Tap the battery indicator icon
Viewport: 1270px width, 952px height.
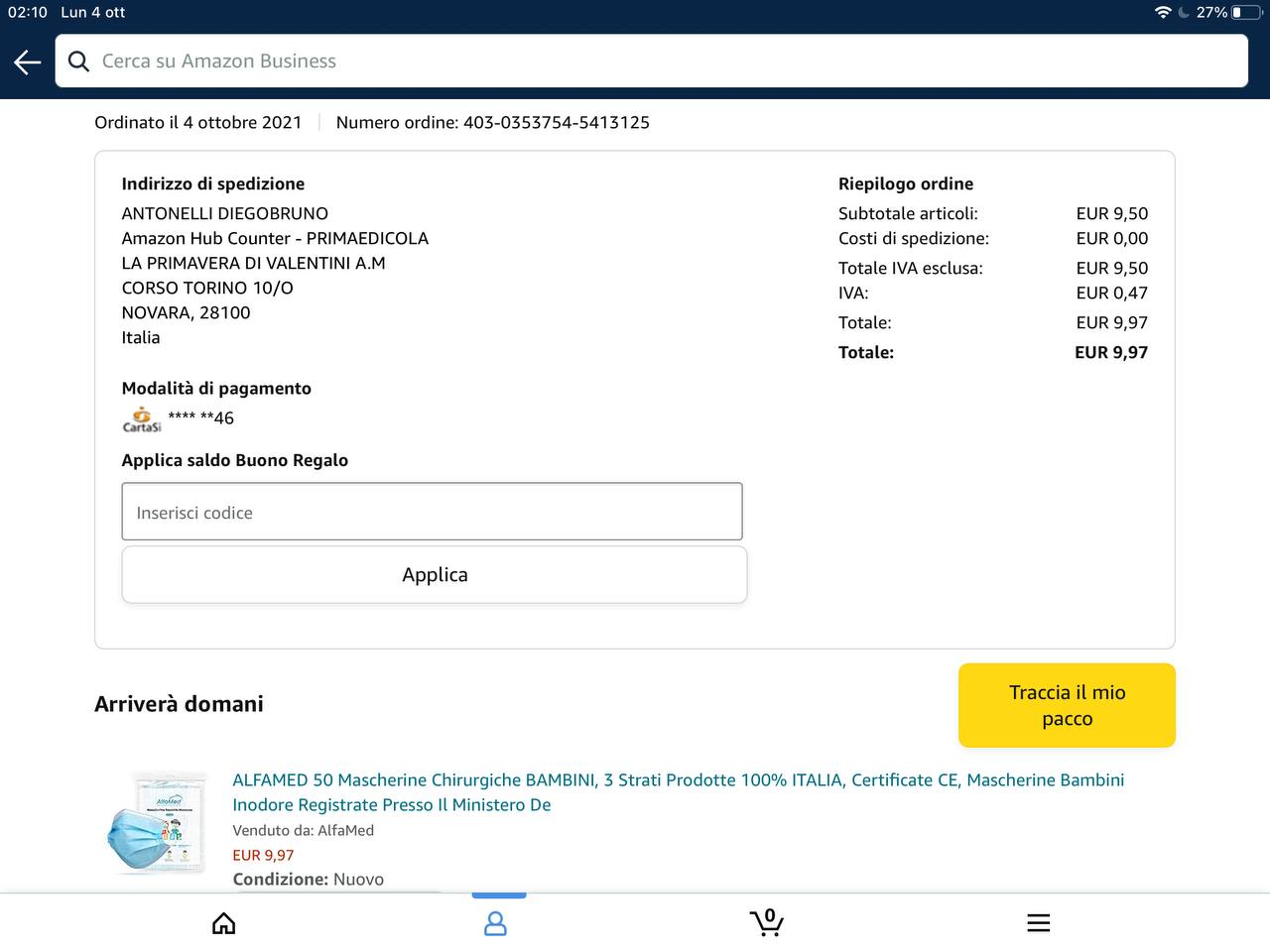[1247, 13]
